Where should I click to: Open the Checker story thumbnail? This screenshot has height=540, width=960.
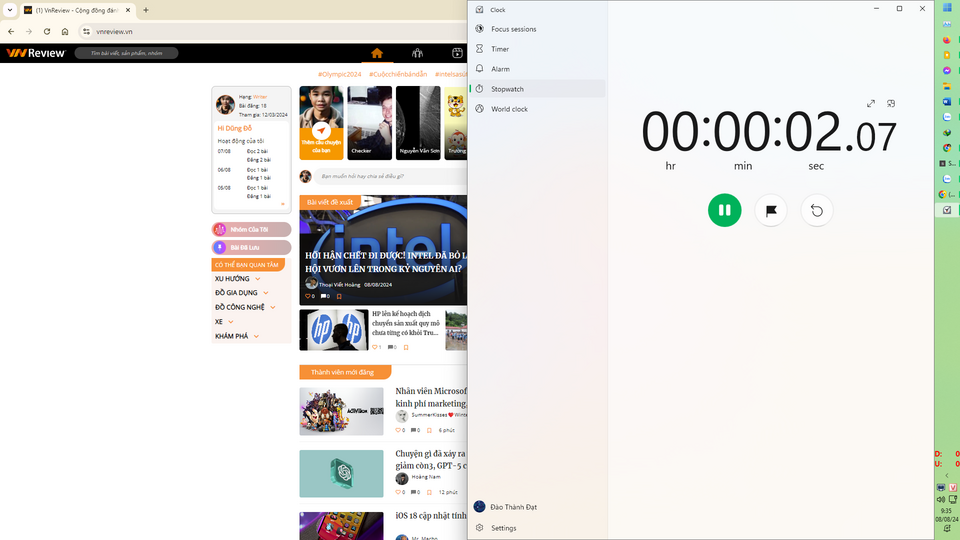coord(370,123)
